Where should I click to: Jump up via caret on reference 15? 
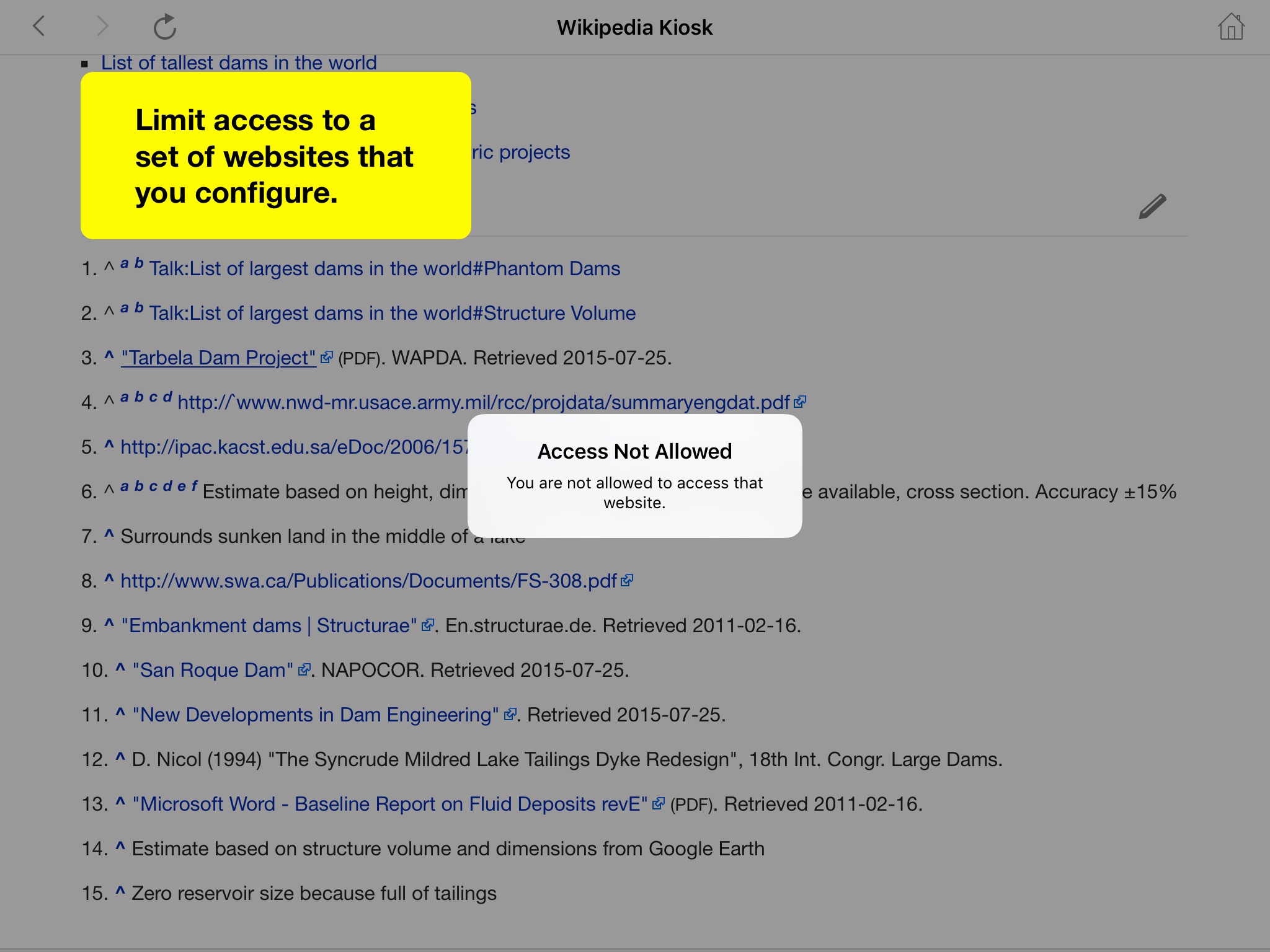click(x=120, y=891)
